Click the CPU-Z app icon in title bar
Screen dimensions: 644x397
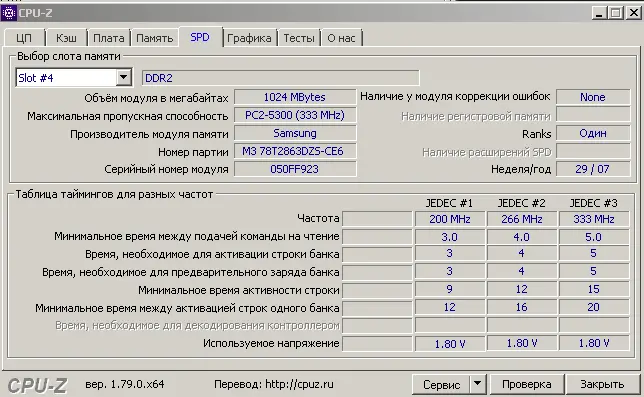point(9,13)
